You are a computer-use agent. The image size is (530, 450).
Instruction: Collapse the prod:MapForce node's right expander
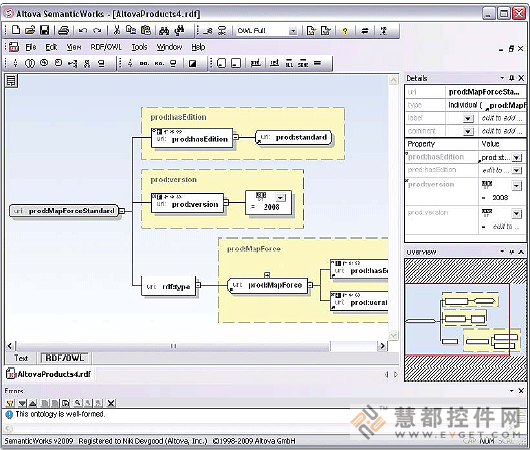point(310,285)
